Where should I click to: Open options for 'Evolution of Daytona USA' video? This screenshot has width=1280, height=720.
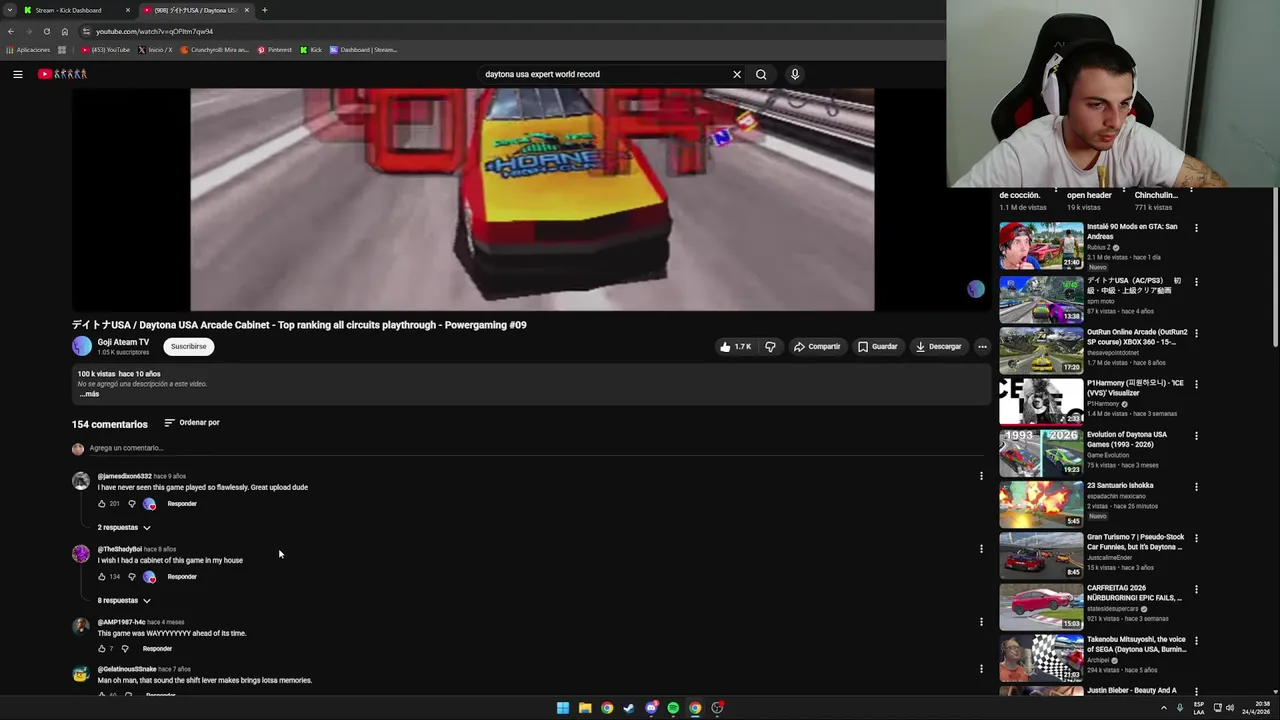tap(1196, 436)
